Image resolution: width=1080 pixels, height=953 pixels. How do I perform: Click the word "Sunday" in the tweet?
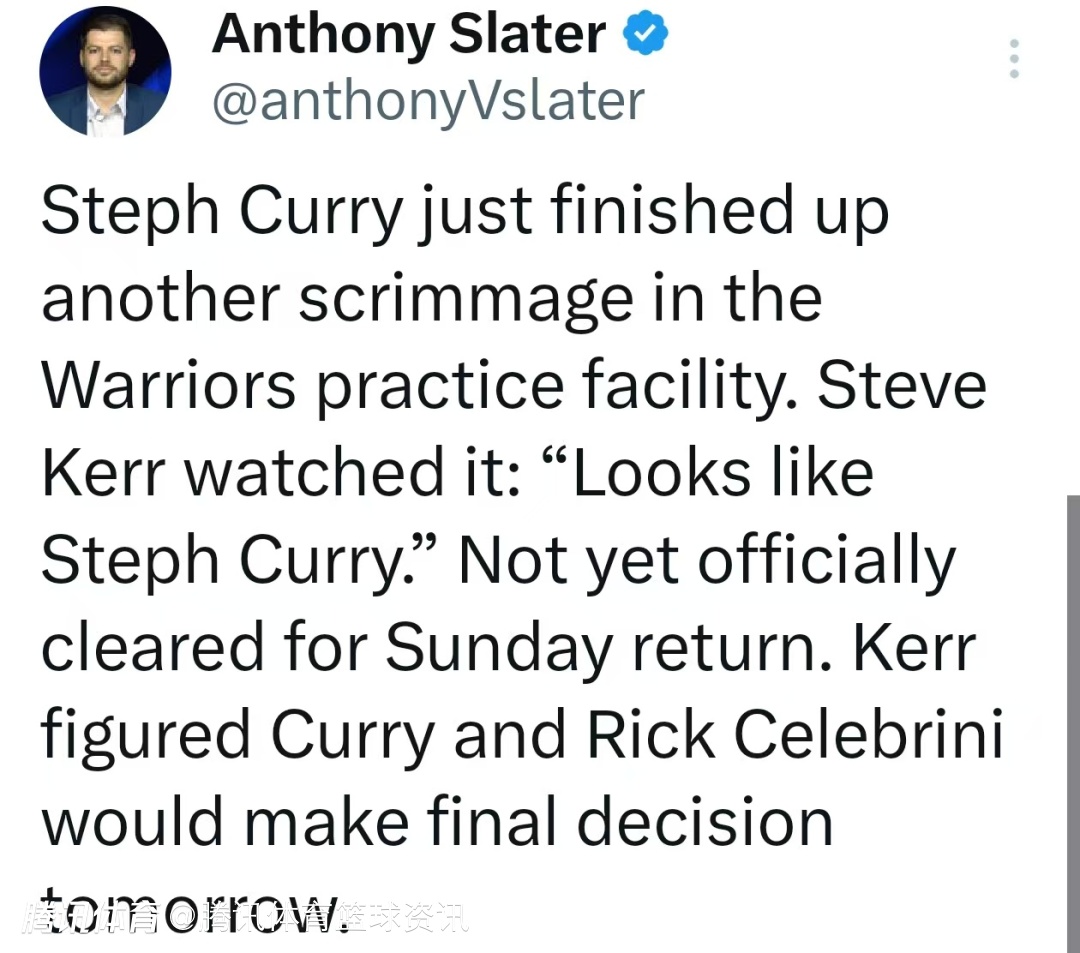(498, 647)
